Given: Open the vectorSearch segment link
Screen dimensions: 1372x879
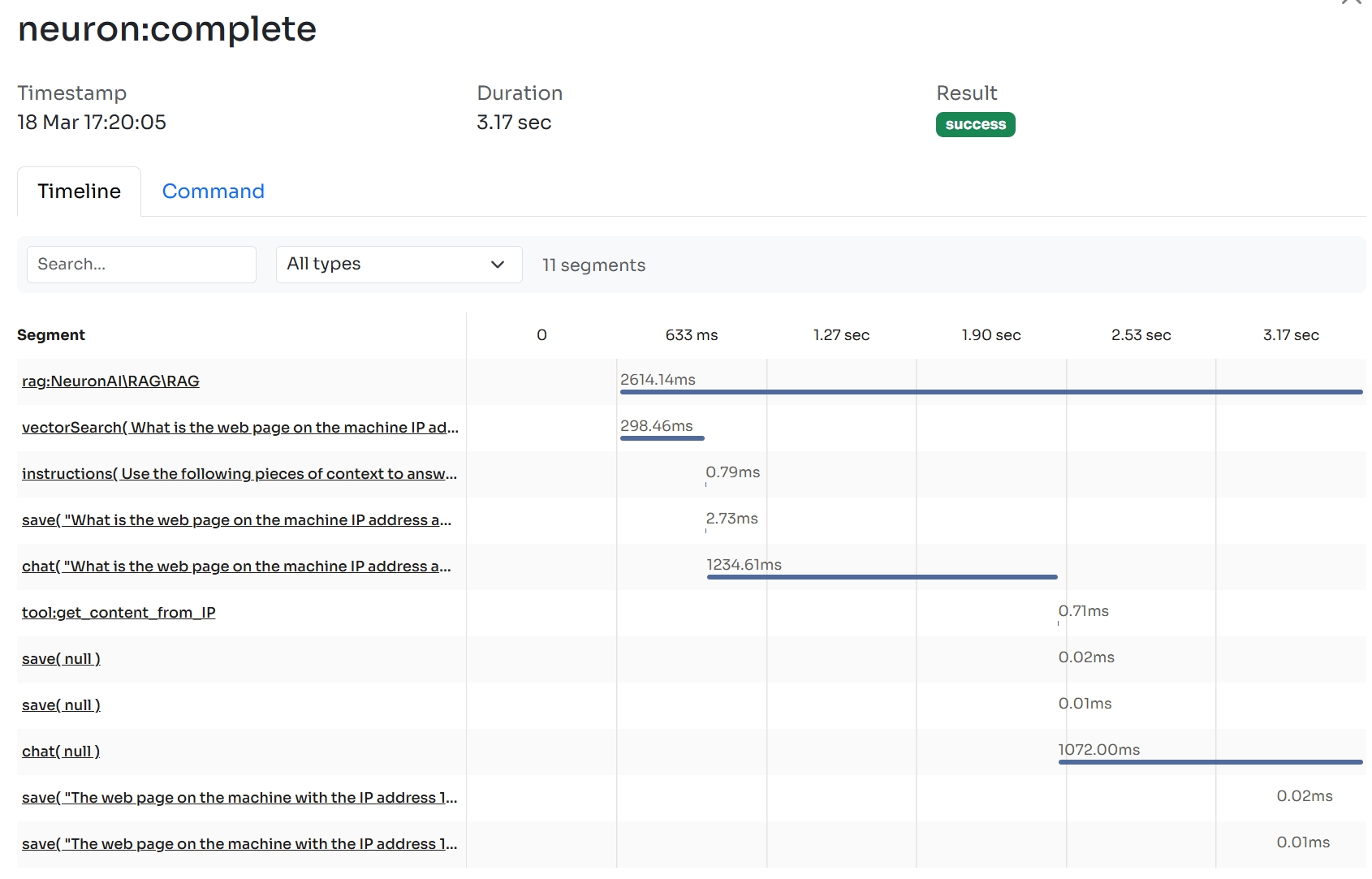Looking at the screenshot, I should [x=239, y=428].
